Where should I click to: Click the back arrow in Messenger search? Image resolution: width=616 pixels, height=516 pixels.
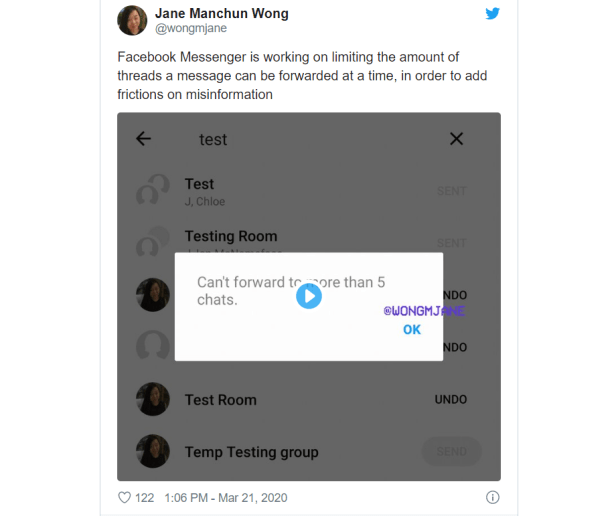tap(143, 139)
